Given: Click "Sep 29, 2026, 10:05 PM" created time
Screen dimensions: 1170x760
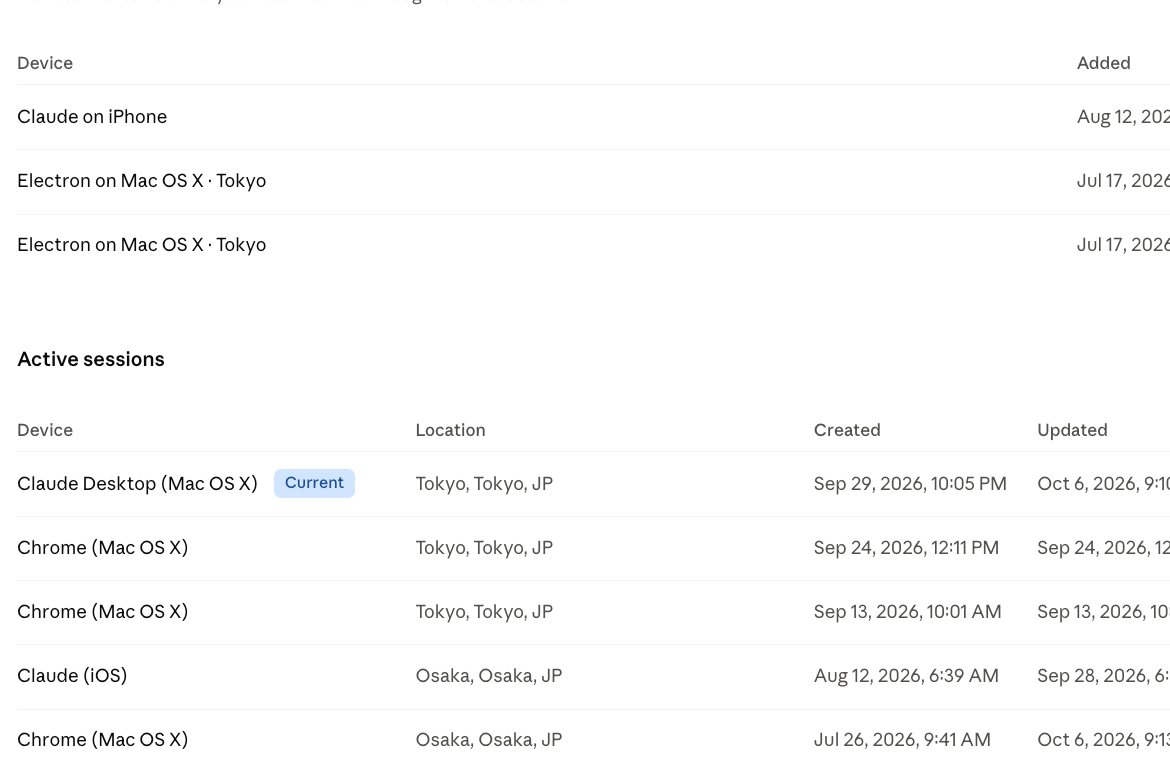Looking at the screenshot, I should [910, 484].
